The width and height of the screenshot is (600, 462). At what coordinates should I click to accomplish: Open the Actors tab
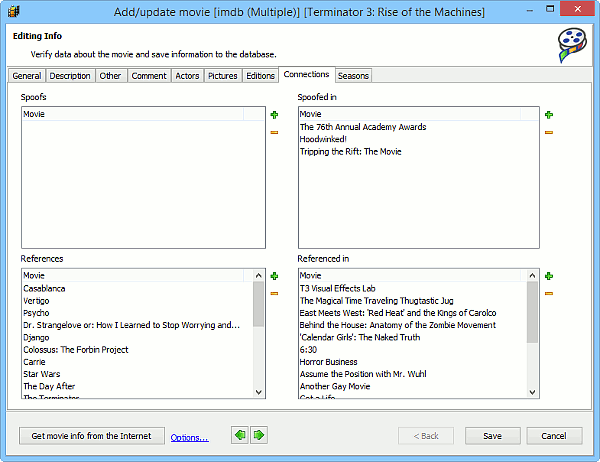pyautogui.click(x=187, y=76)
